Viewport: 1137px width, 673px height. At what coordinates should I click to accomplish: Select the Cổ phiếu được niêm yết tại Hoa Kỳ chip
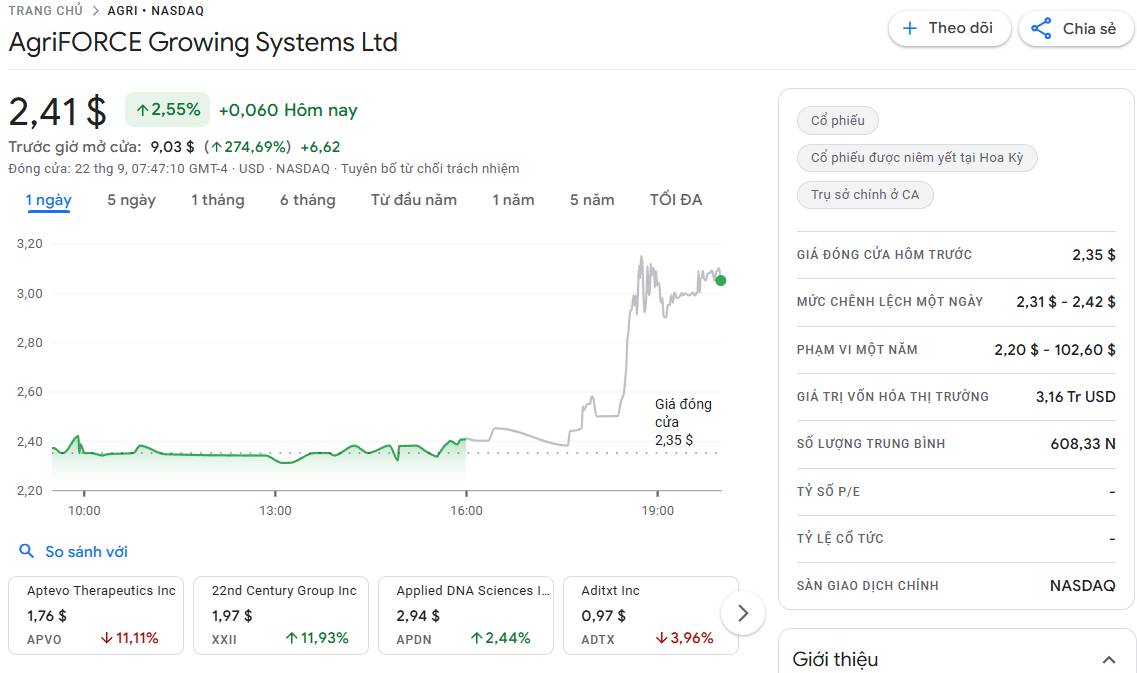[917, 157]
